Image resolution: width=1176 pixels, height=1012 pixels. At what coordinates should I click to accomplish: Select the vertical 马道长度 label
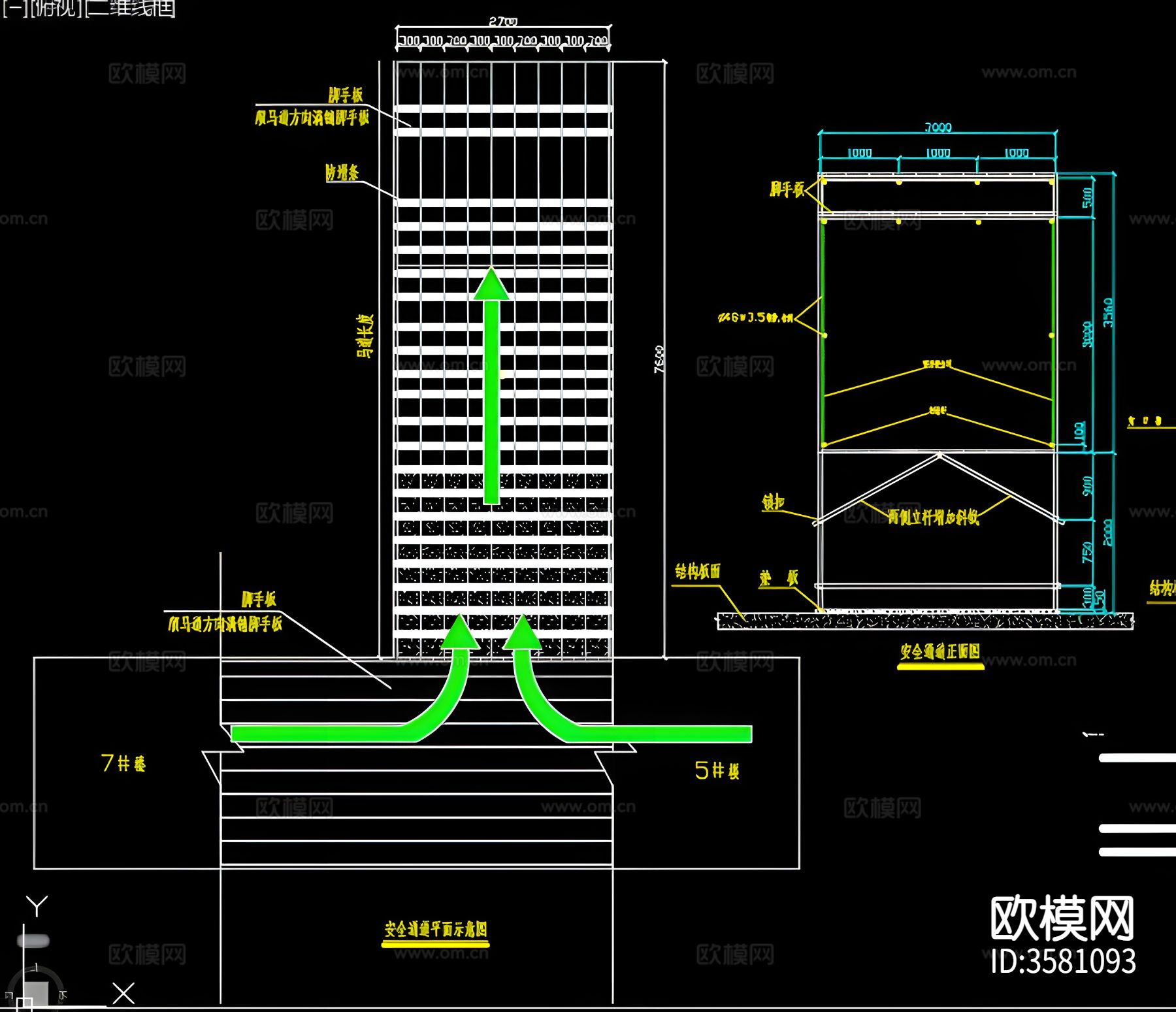365,336
